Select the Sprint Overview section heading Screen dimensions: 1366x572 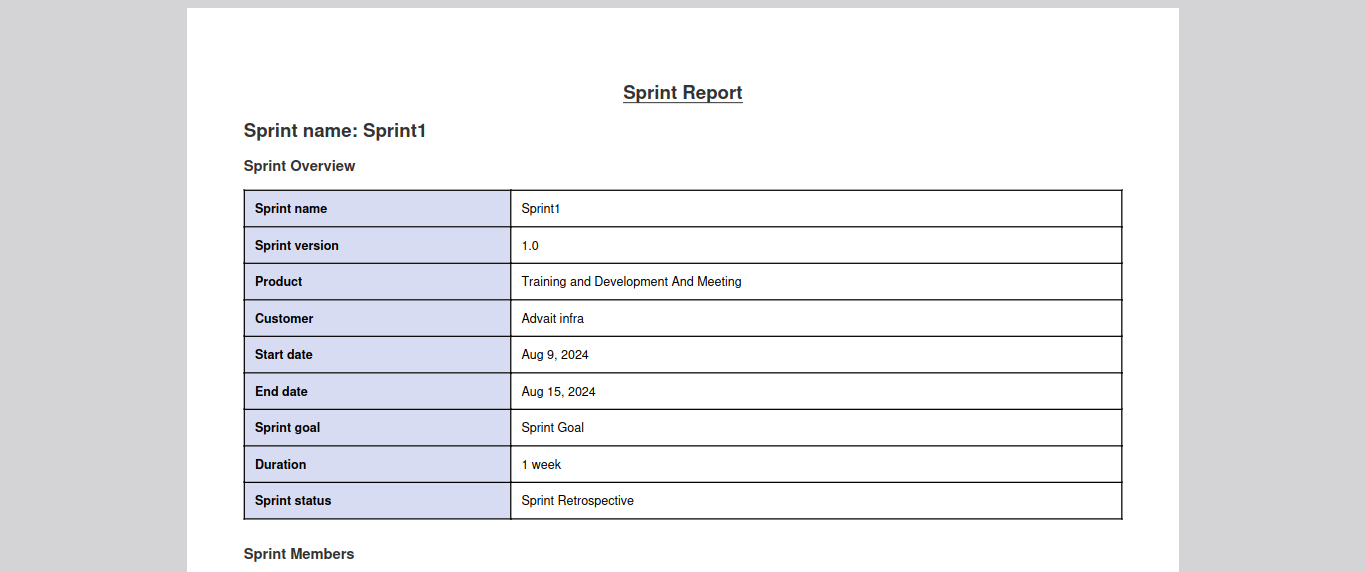(299, 166)
